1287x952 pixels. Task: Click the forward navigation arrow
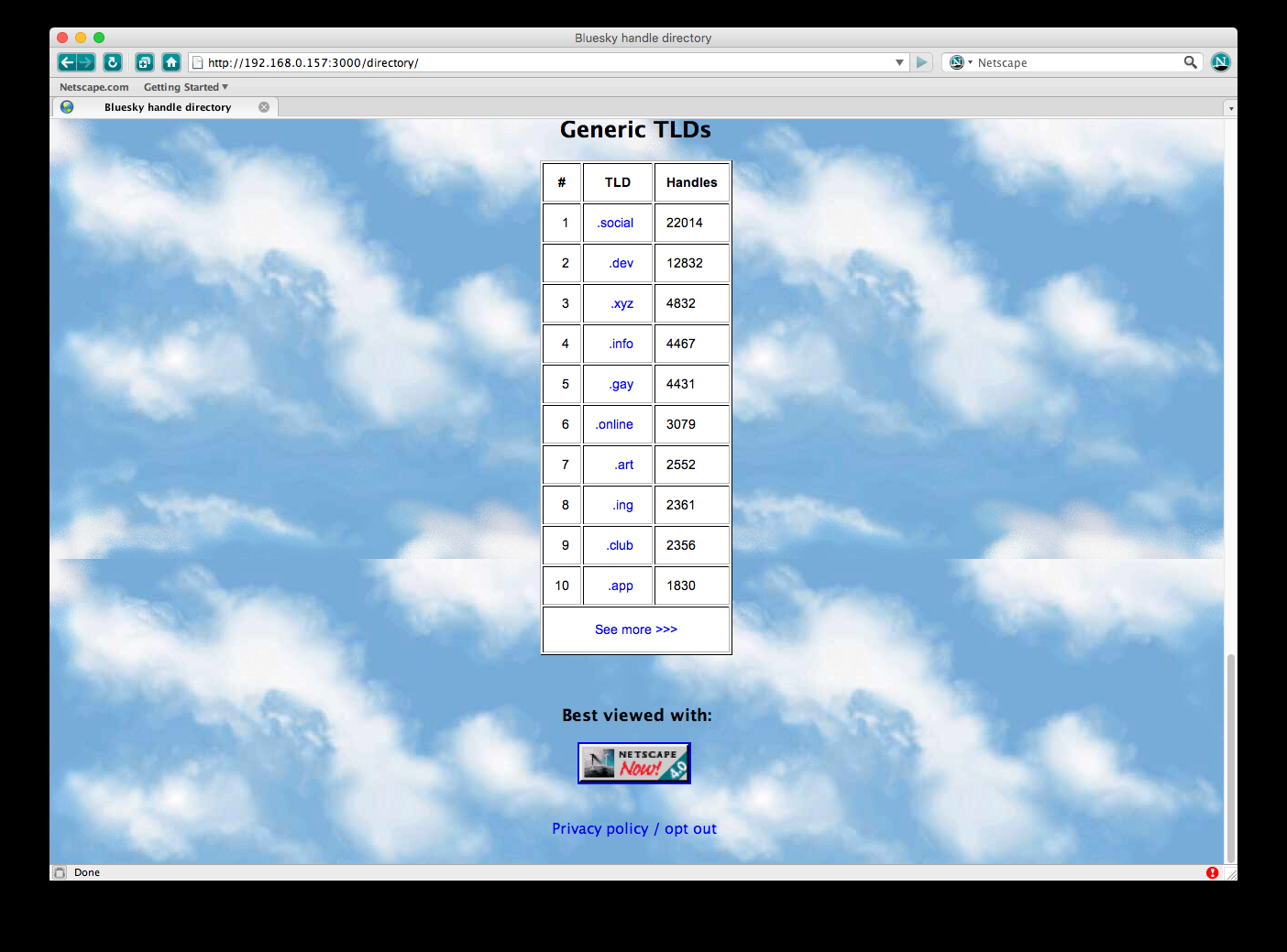tap(86, 62)
